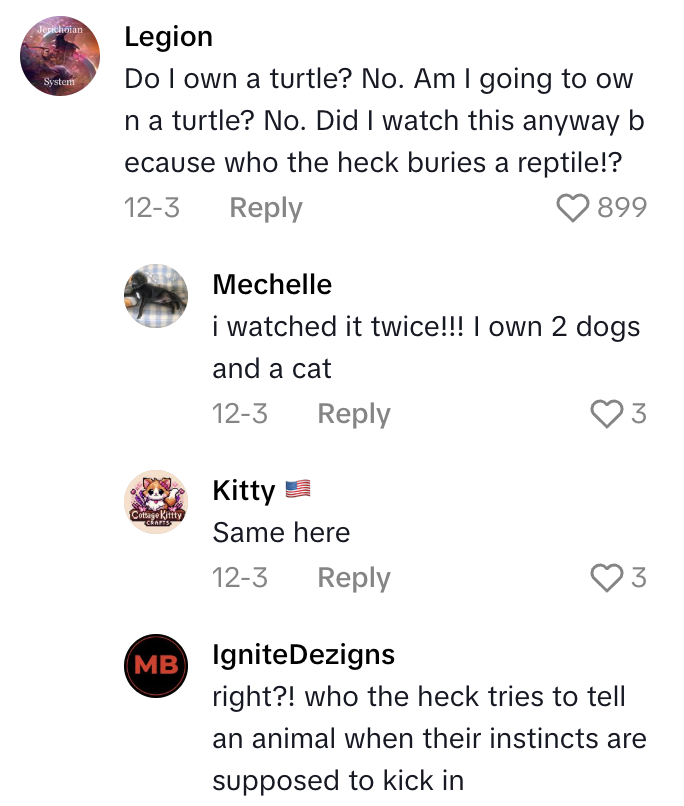Like Legion's comment with the heart icon

pos(571,207)
